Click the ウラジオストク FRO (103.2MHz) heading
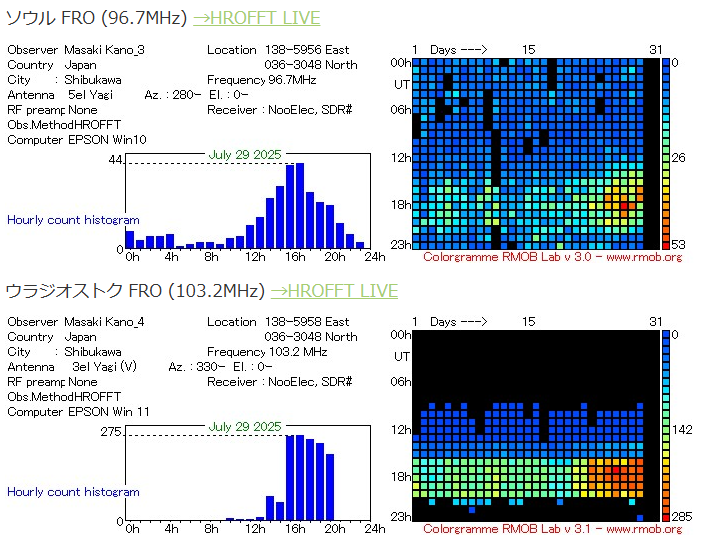The width and height of the screenshot is (701, 547). point(134,291)
